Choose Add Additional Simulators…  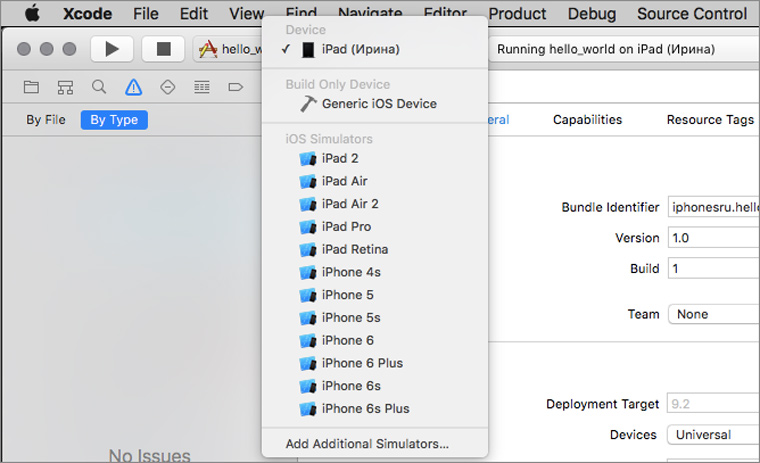(x=375, y=444)
